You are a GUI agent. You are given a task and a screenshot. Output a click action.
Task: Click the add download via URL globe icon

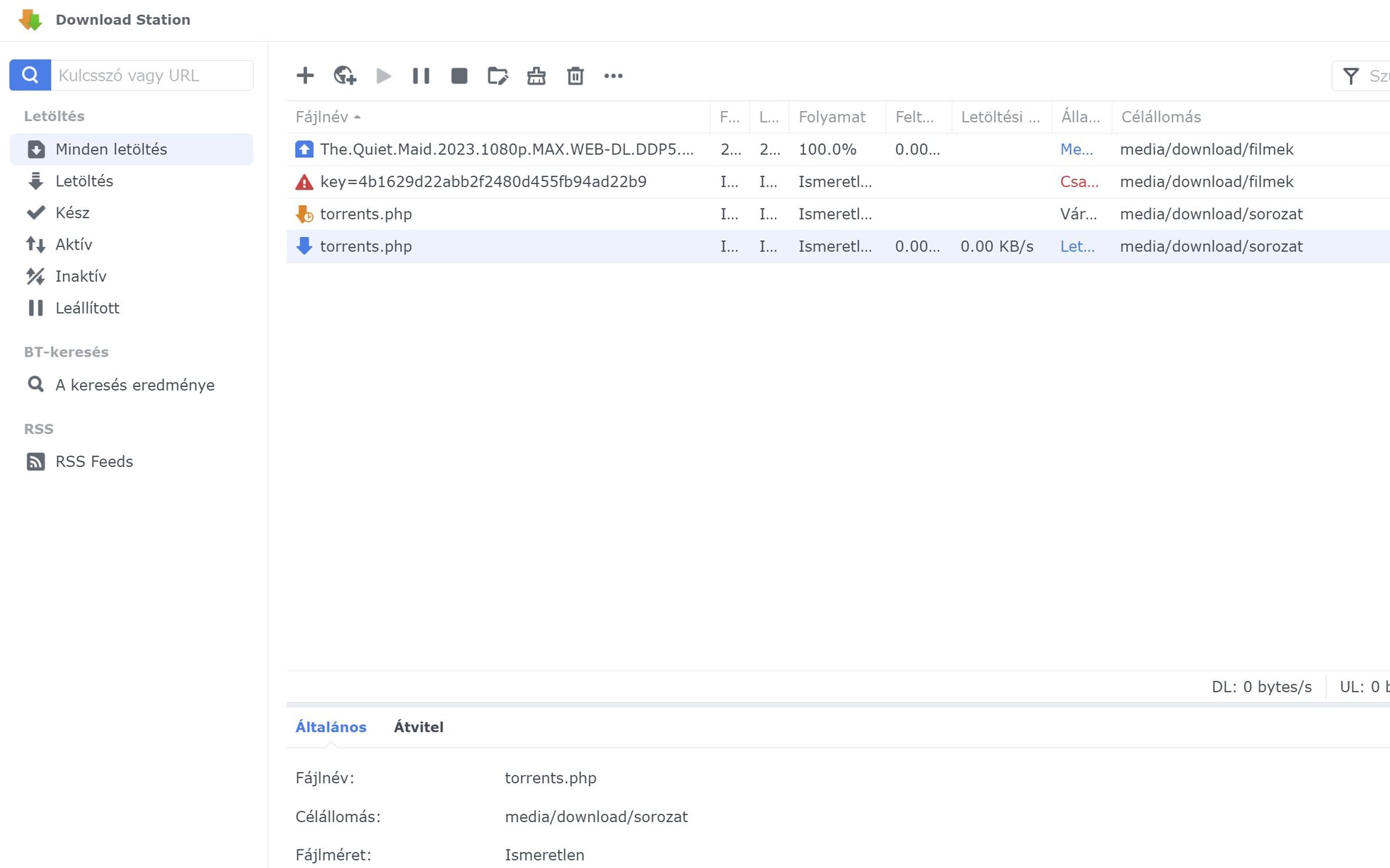[x=345, y=76]
